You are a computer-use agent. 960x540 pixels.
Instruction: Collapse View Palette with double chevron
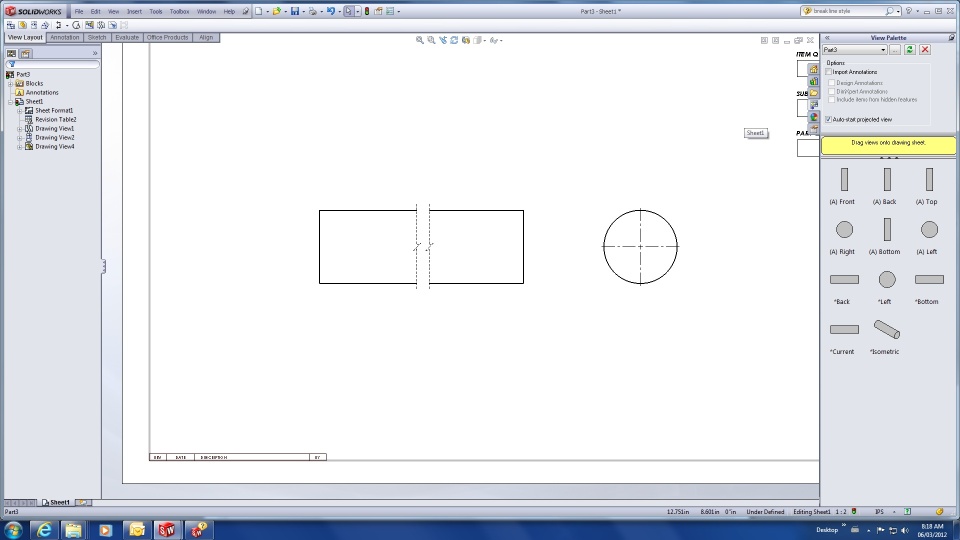tap(827, 38)
